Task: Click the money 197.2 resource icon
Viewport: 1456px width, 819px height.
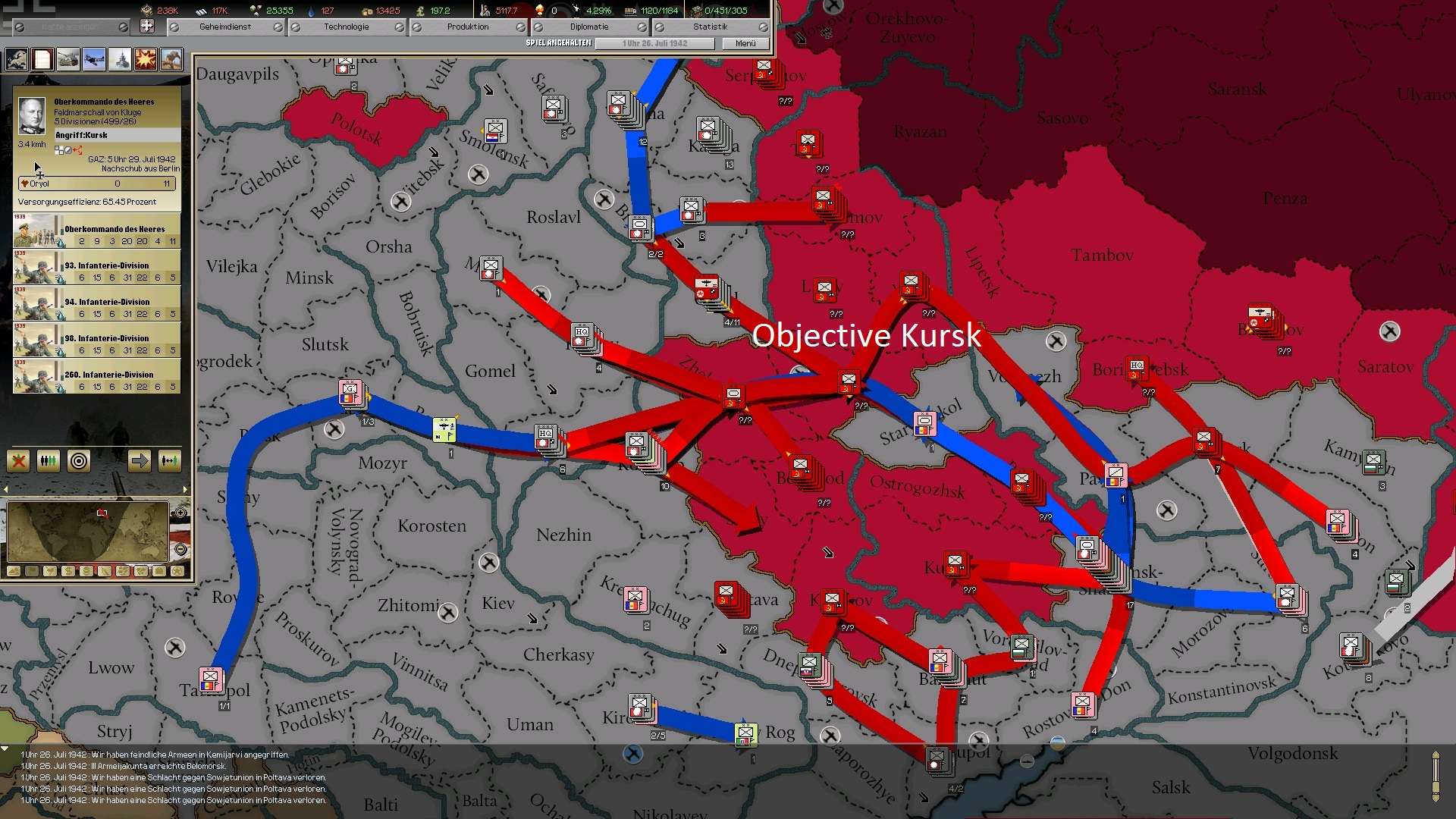Action: 420,10
